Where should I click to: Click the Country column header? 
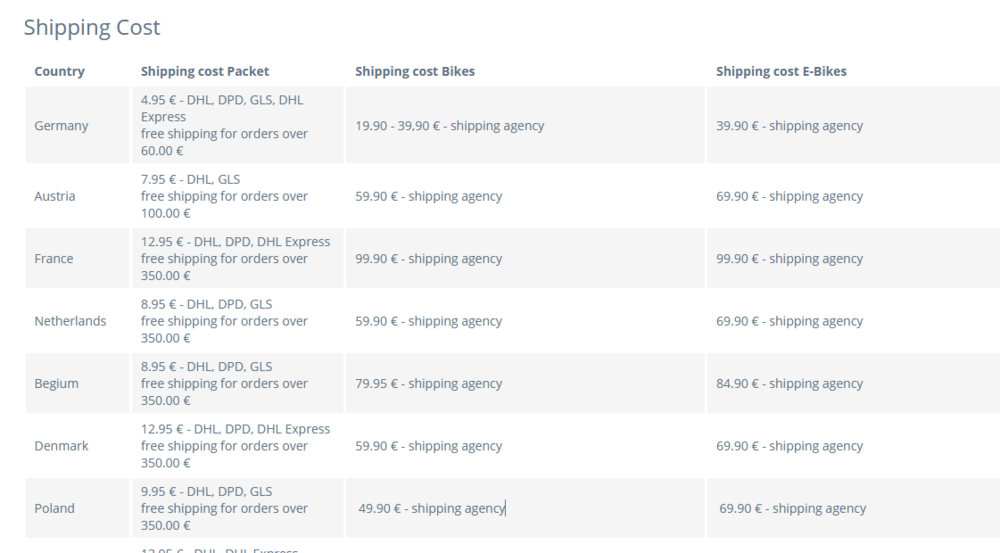[x=59, y=71]
